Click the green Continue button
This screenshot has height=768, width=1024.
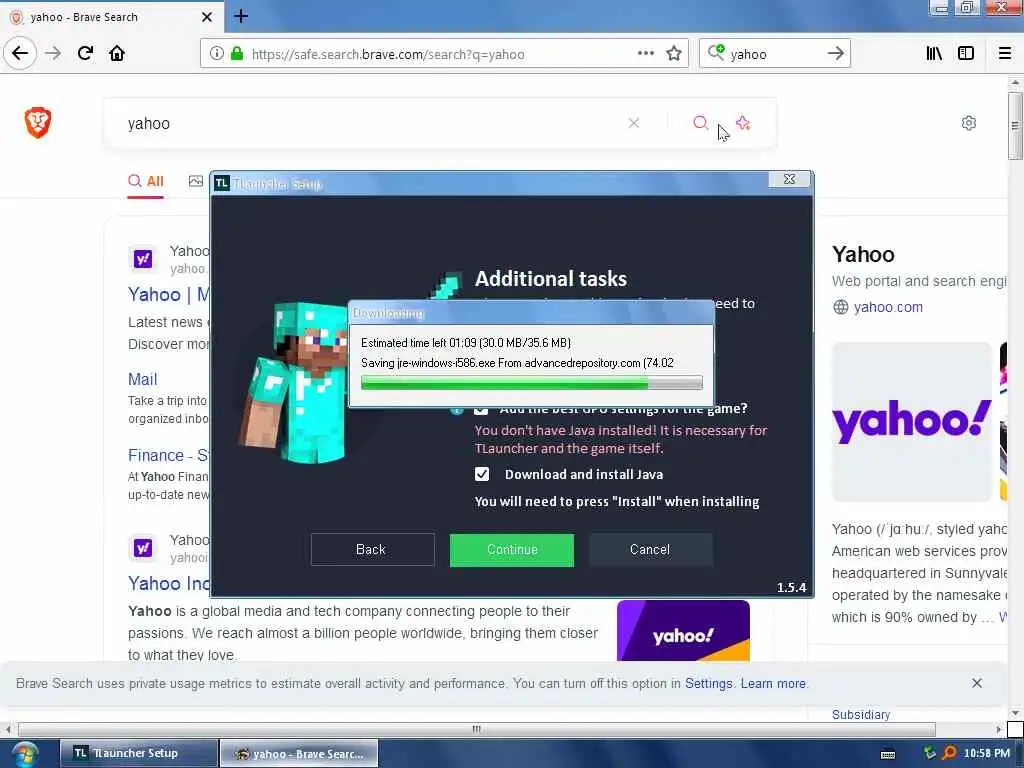click(x=511, y=550)
